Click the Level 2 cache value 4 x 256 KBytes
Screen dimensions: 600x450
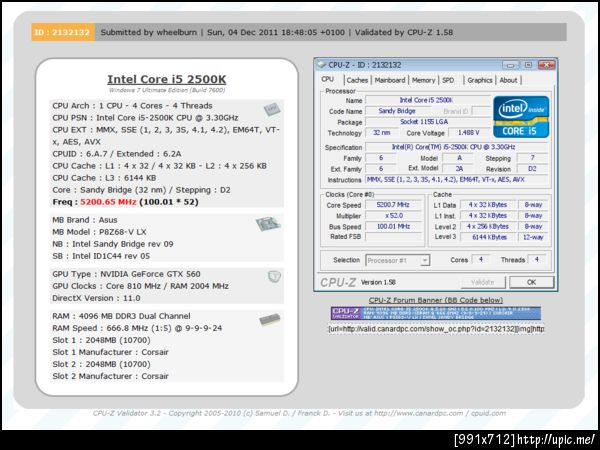489,227
